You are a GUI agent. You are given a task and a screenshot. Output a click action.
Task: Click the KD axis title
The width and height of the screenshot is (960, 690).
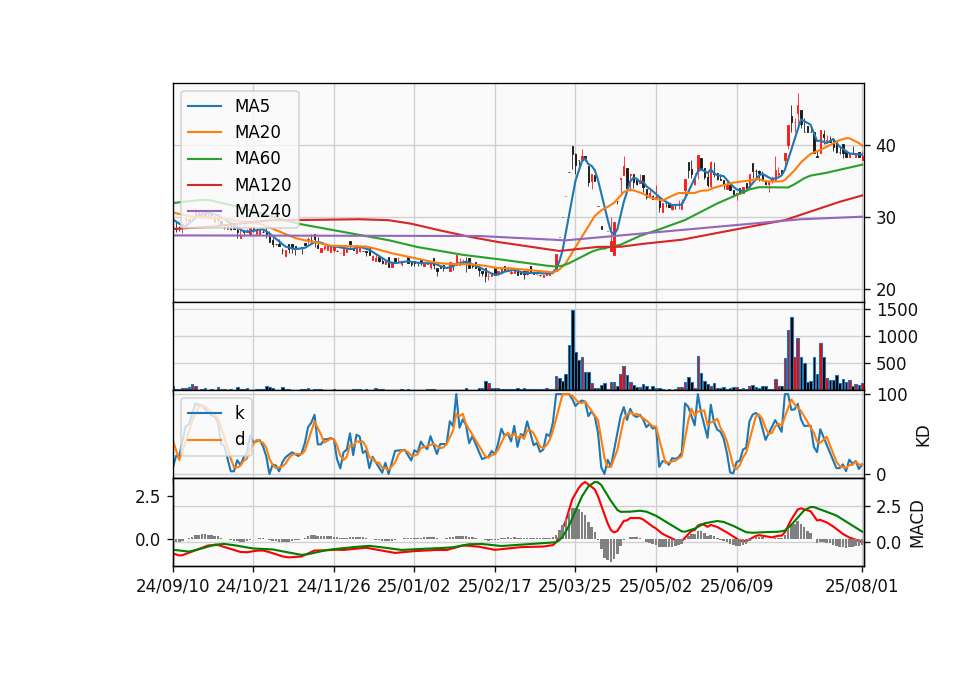click(923, 436)
